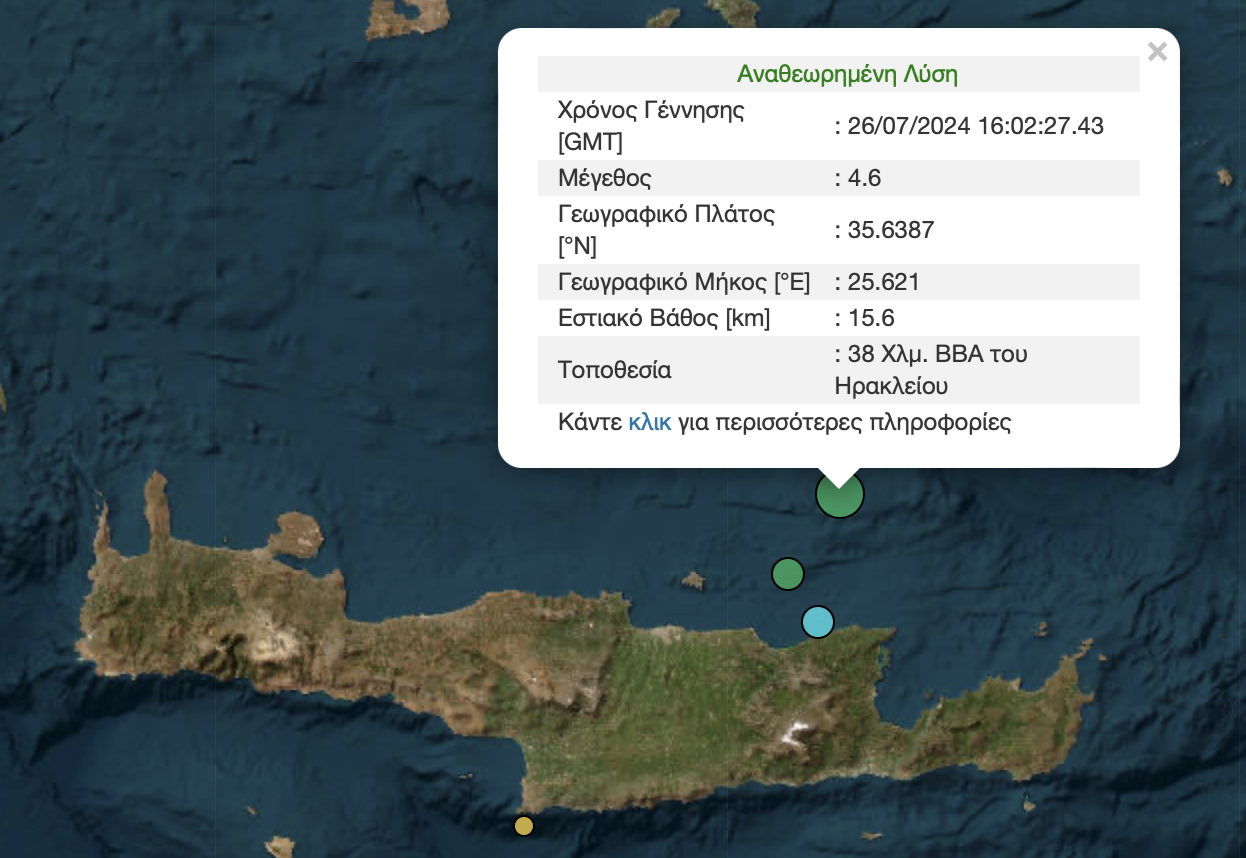Viewport: 1246px width, 858px height.
Task: Click the cyan earthquake marker near the coast
Action: (x=817, y=622)
